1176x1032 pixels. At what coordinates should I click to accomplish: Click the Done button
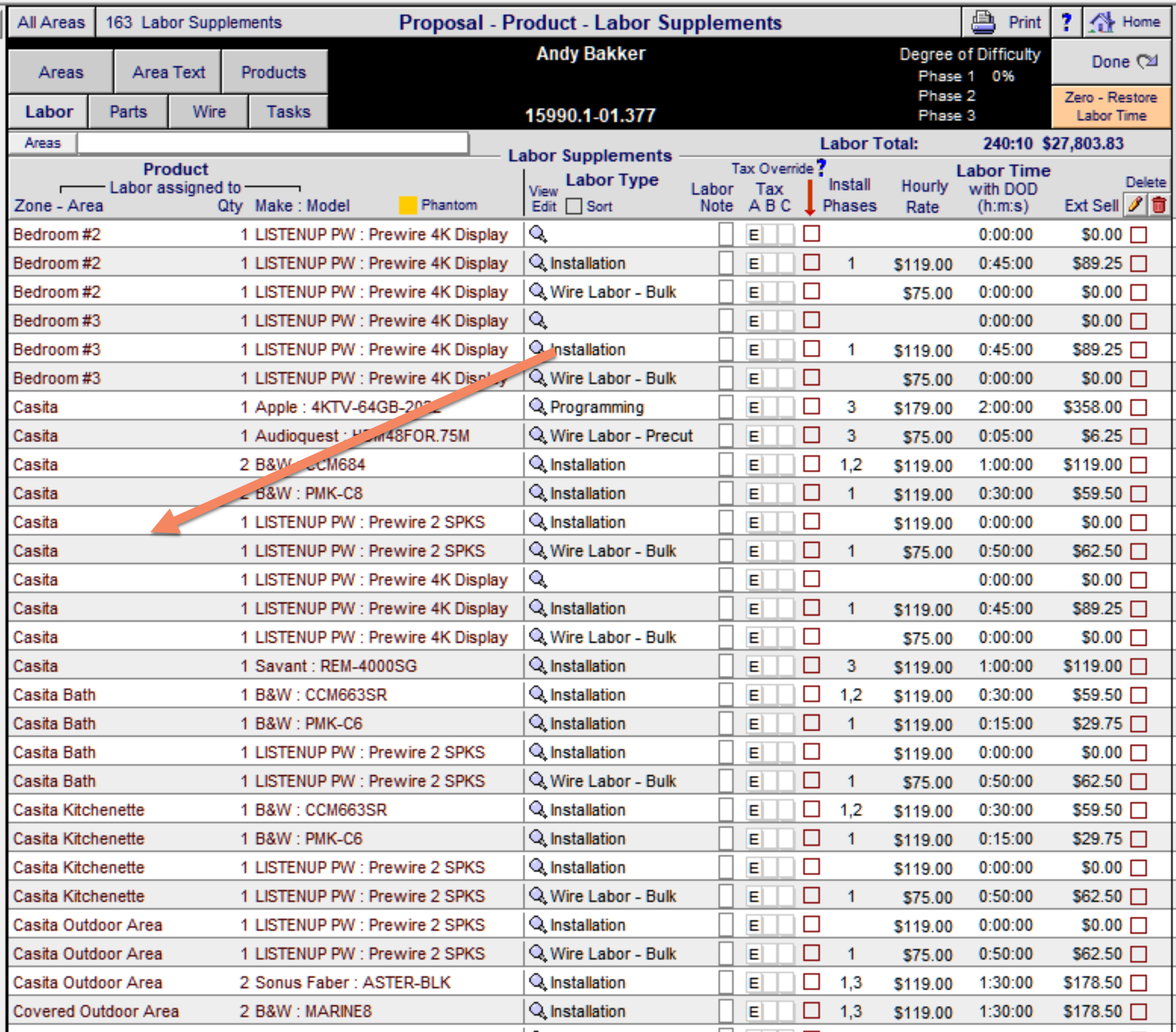click(x=1111, y=62)
